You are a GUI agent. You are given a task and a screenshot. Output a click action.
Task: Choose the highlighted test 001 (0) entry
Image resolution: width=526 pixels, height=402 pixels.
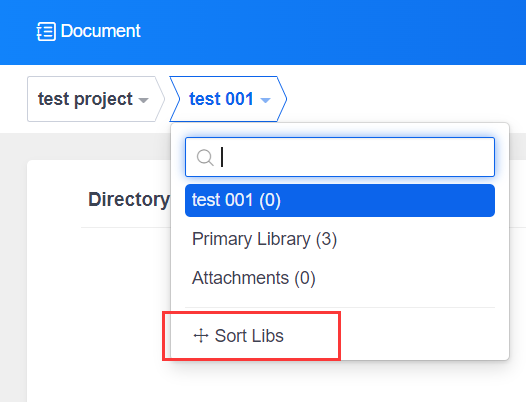point(340,200)
